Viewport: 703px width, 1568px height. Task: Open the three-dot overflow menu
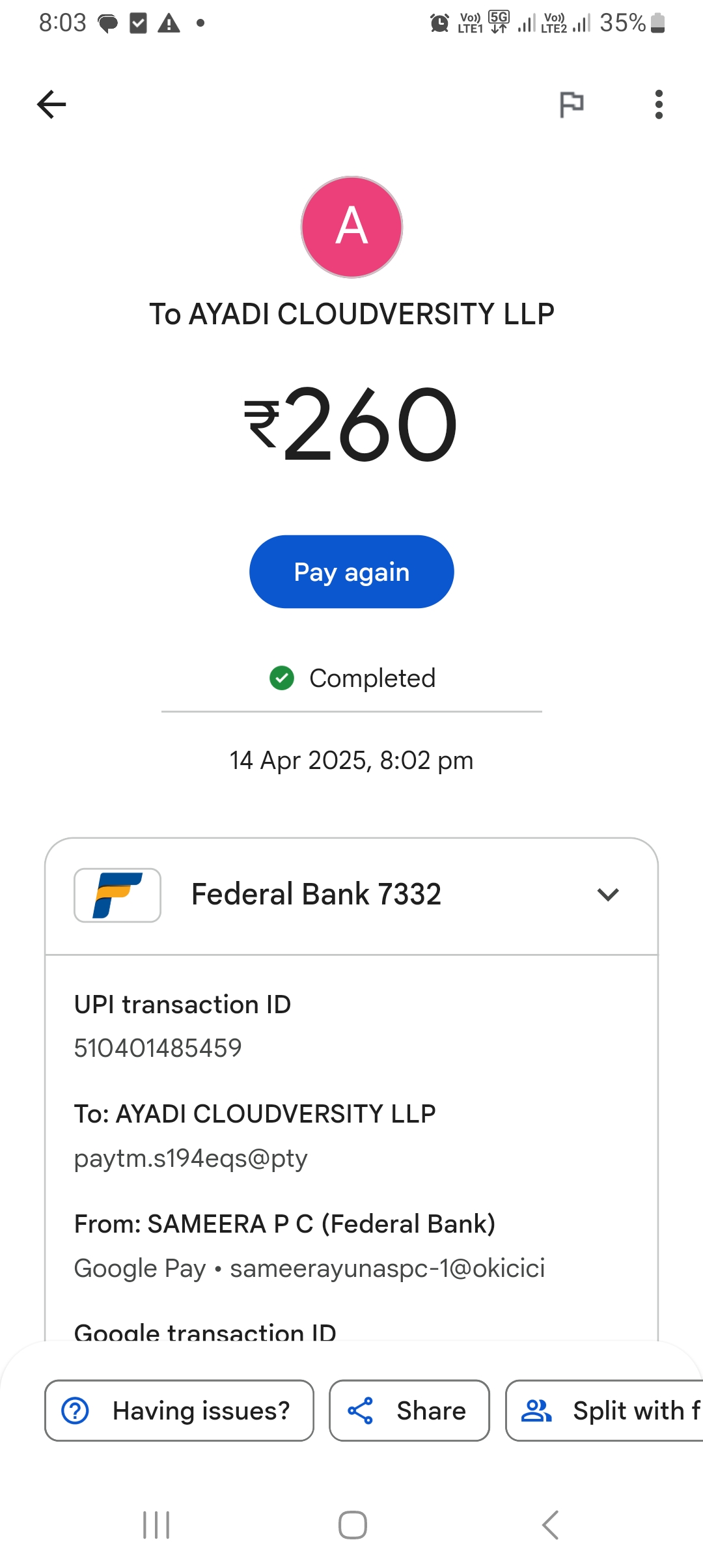(659, 104)
